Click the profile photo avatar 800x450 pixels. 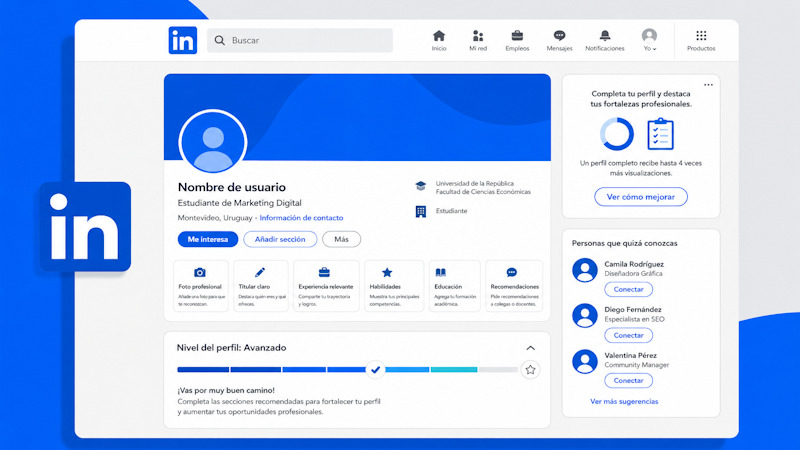[x=213, y=142]
